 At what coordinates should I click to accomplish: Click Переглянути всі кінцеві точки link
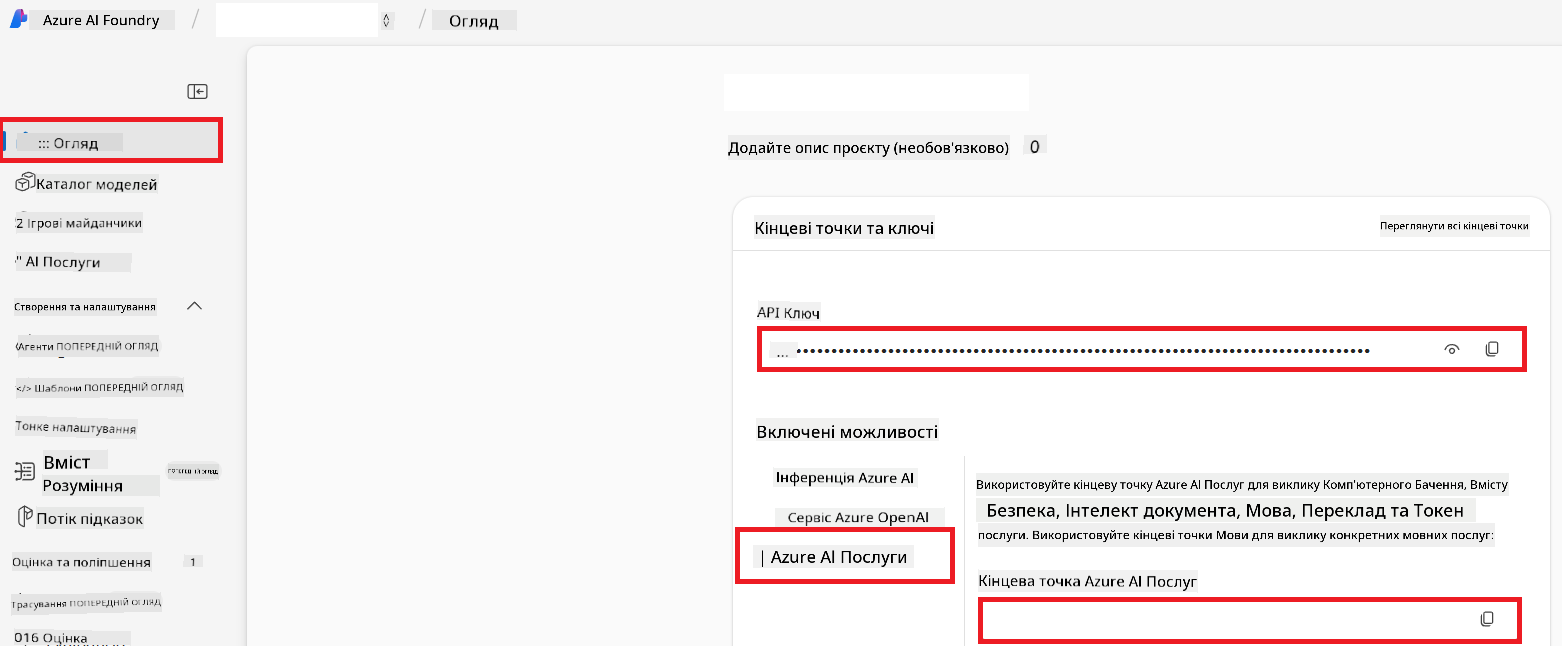click(x=1453, y=226)
